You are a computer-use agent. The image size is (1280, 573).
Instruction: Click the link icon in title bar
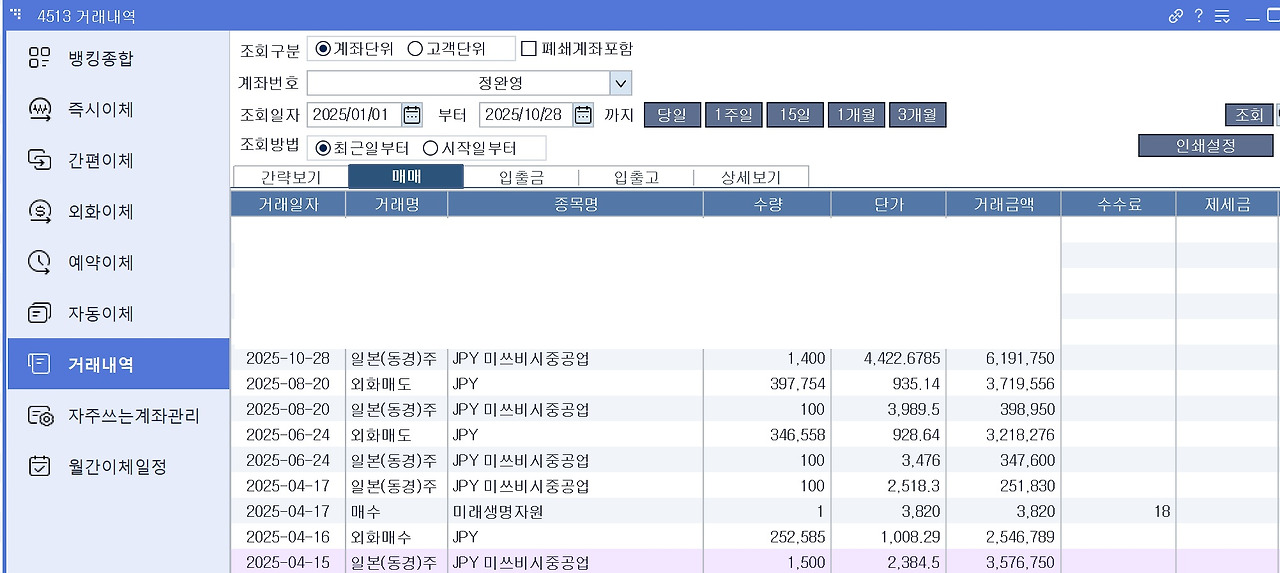click(1176, 16)
